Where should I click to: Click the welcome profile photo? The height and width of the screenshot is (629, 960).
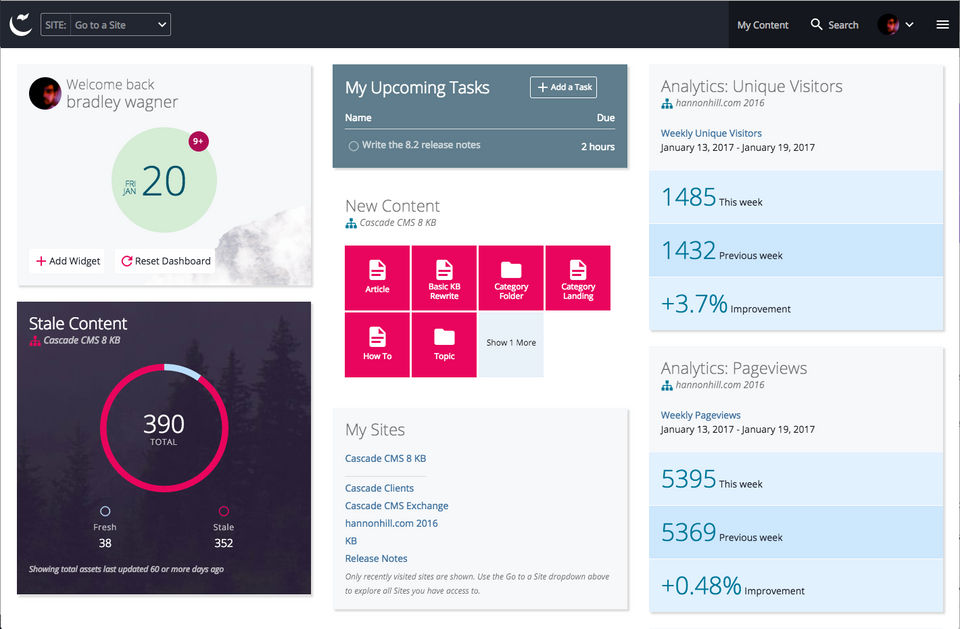click(45, 93)
